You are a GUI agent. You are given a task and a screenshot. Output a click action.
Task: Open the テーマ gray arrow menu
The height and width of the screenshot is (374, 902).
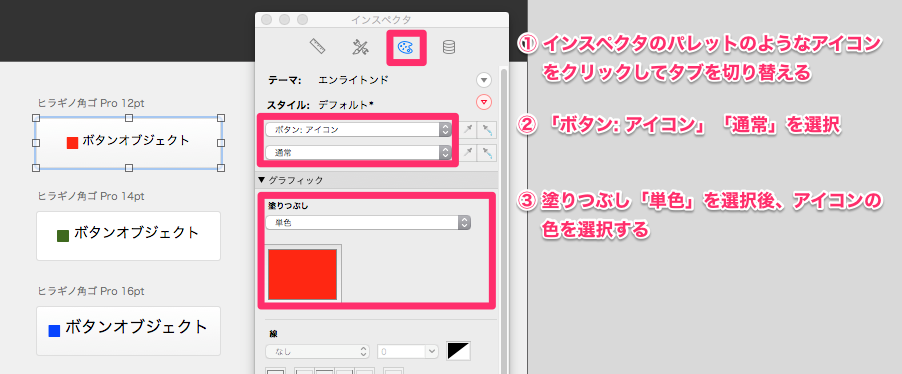[484, 80]
